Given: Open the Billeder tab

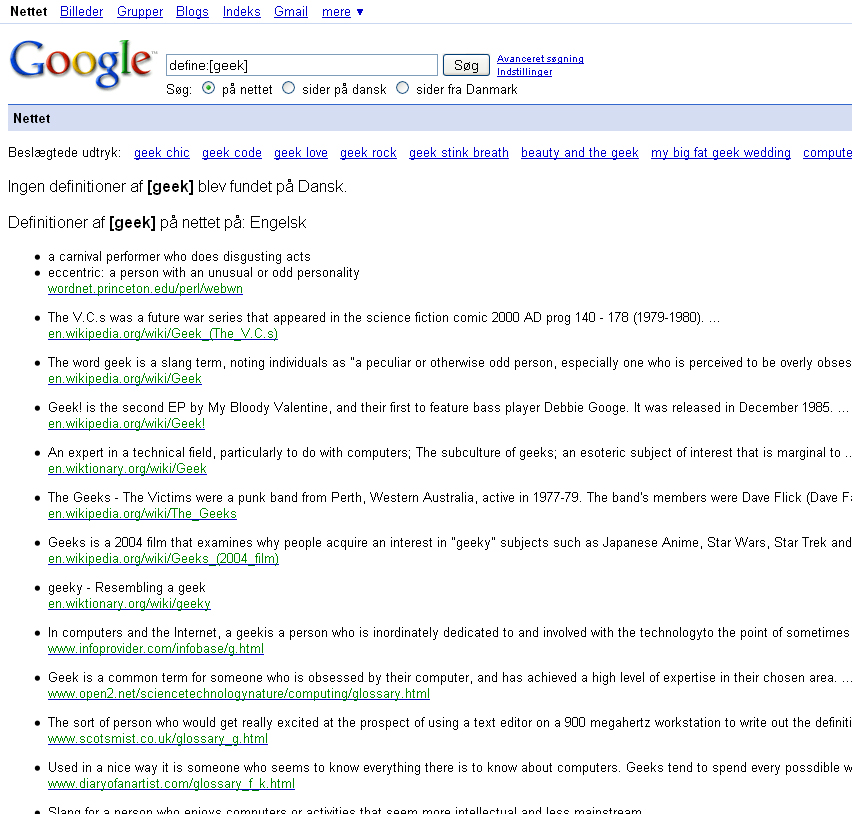Looking at the screenshot, I should point(81,12).
